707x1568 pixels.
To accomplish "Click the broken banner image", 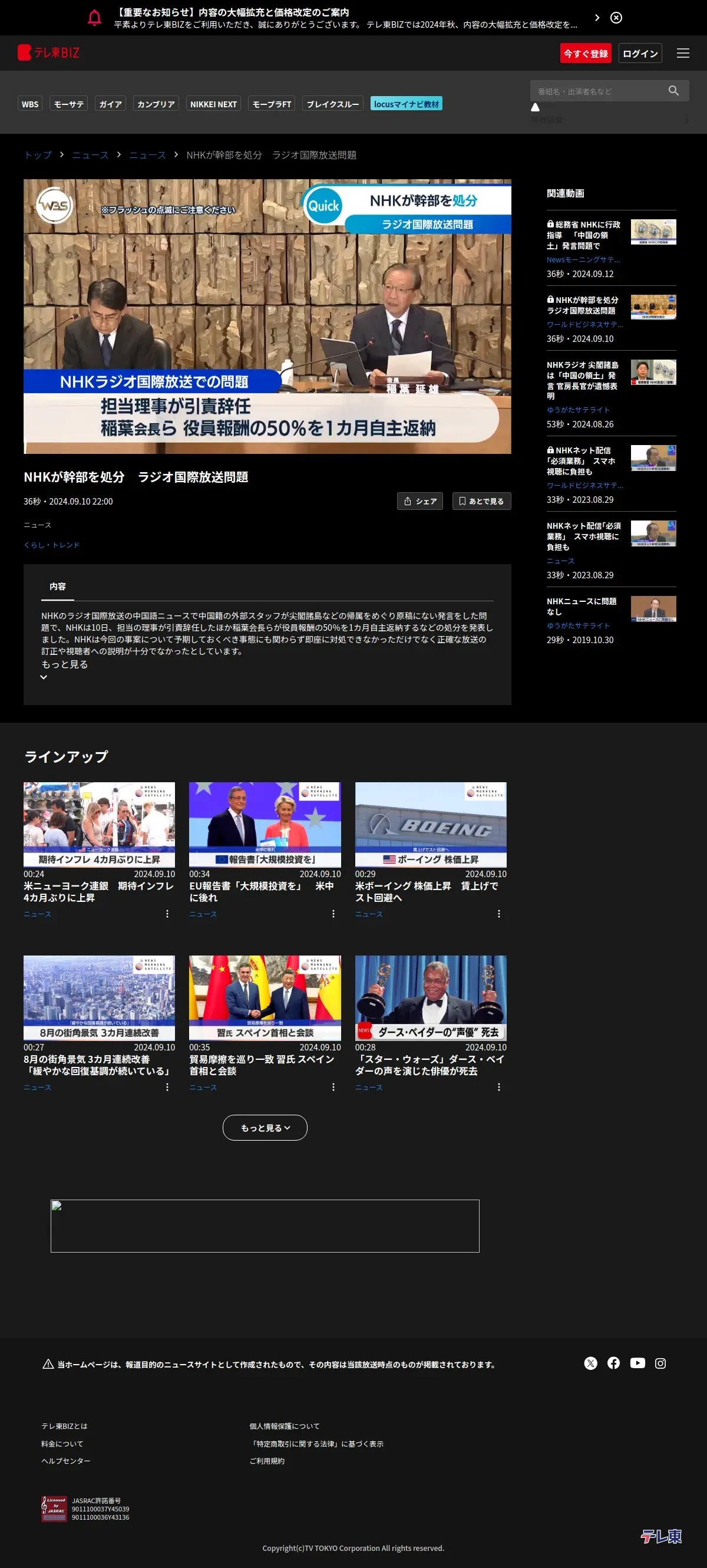I will pyautogui.click(x=265, y=1226).
